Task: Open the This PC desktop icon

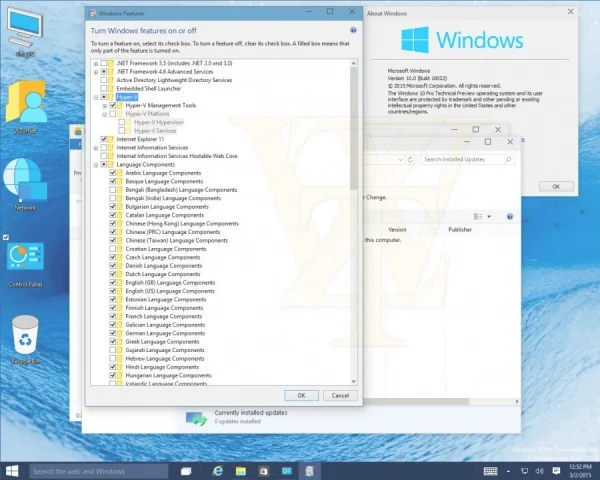Action: [25, 29]
